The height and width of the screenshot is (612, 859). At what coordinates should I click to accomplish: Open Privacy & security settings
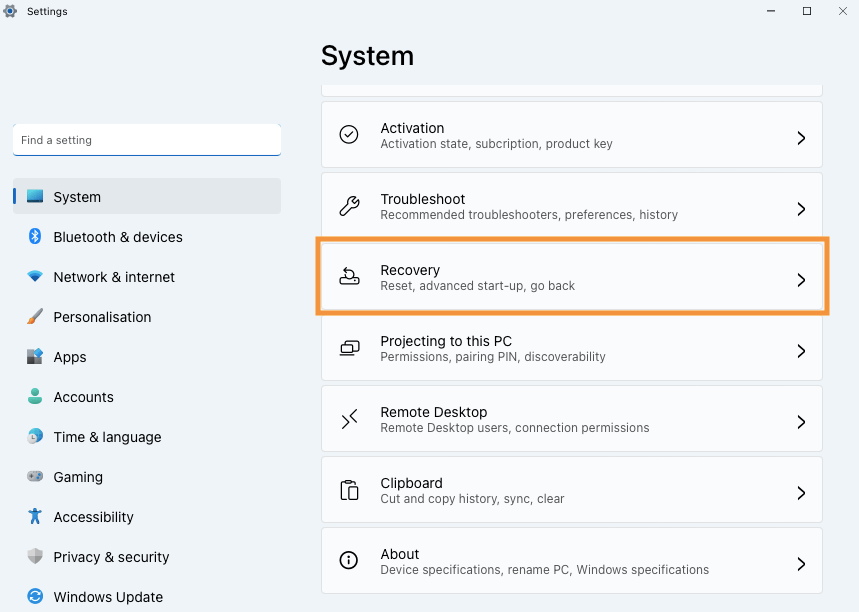coord(111,557)
